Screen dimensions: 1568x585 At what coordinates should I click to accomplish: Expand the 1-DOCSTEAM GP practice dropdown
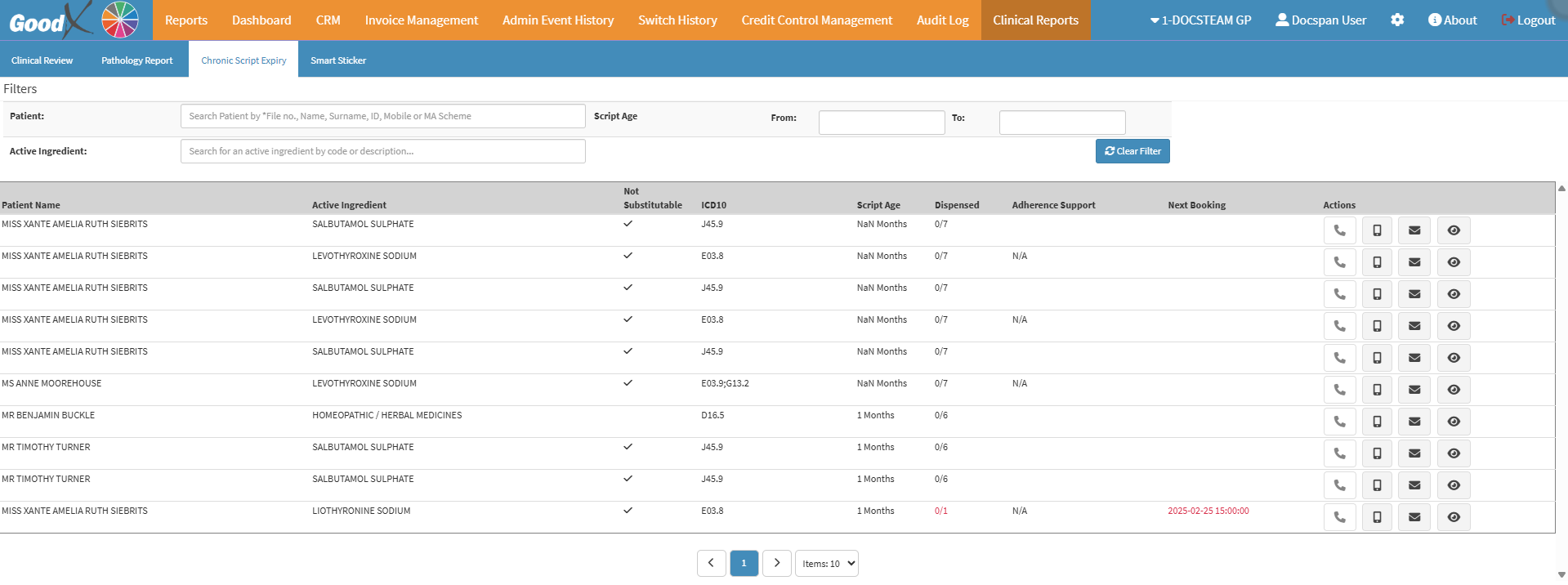tap(1200, 20)
